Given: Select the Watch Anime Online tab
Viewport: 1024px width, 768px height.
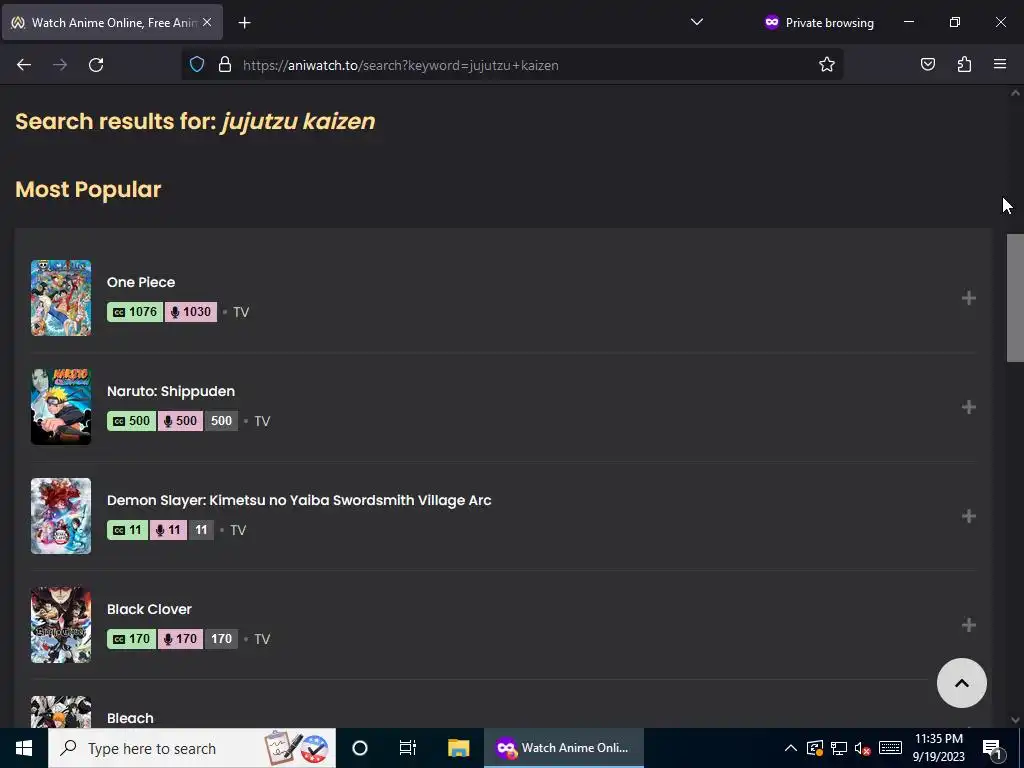Looking at the screenshot, I should [112, 22].
